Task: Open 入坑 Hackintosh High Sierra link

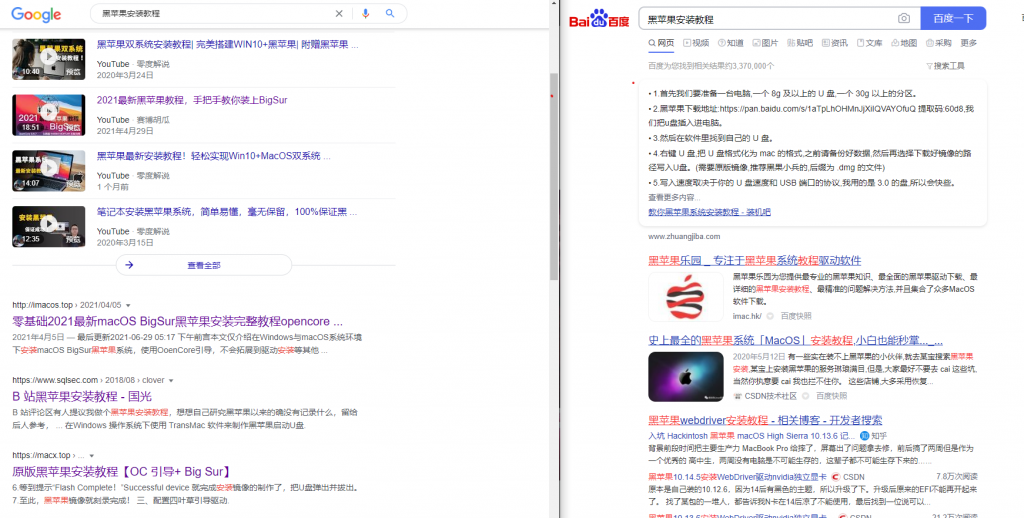Action: [x=751, y=436]
